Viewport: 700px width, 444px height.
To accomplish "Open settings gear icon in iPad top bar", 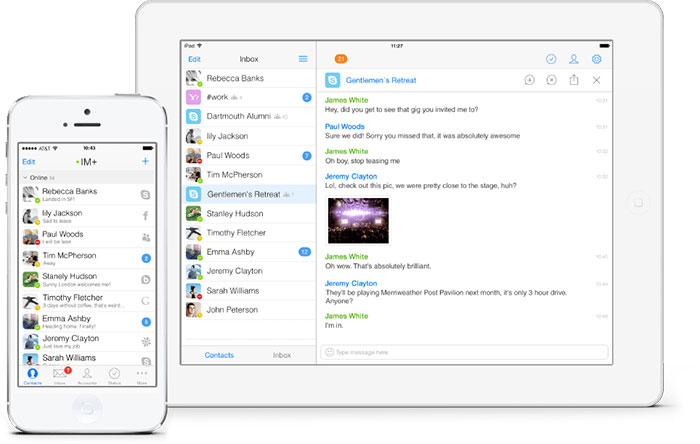I will point(596,59).
